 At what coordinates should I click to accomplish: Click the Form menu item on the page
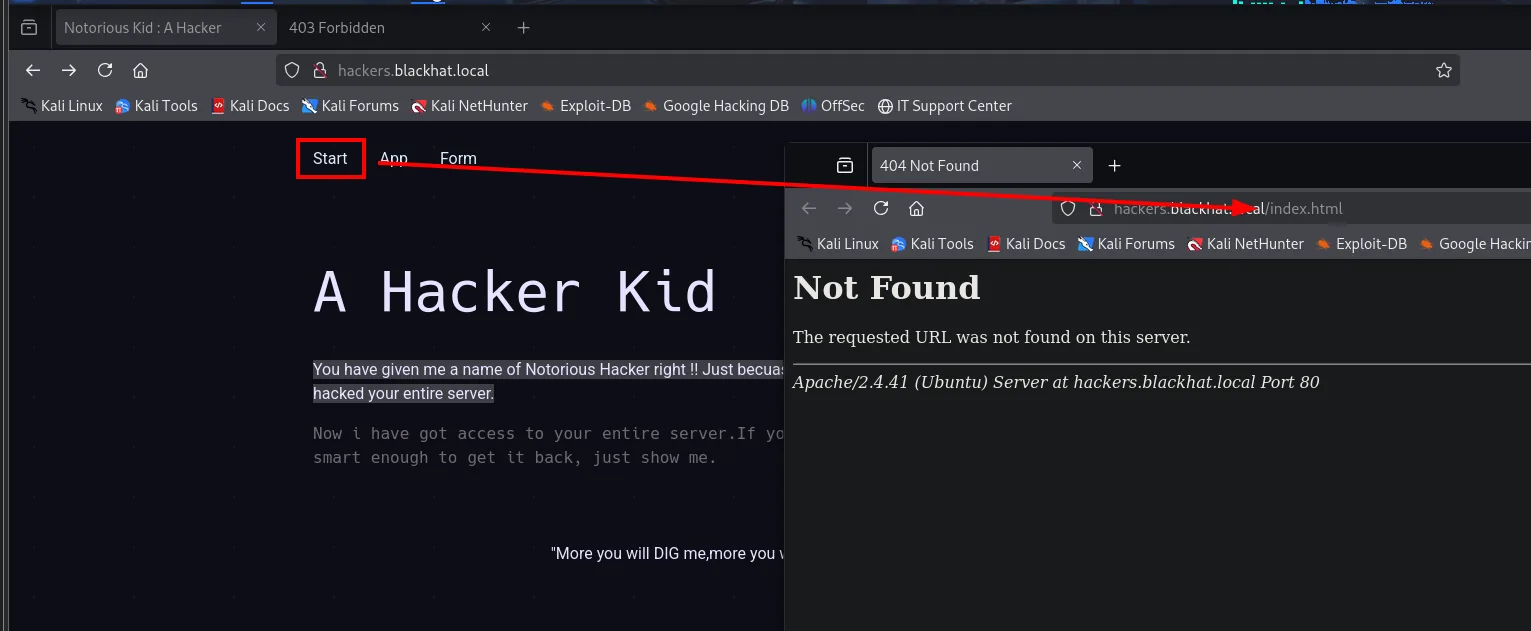(x=458, y=159)
